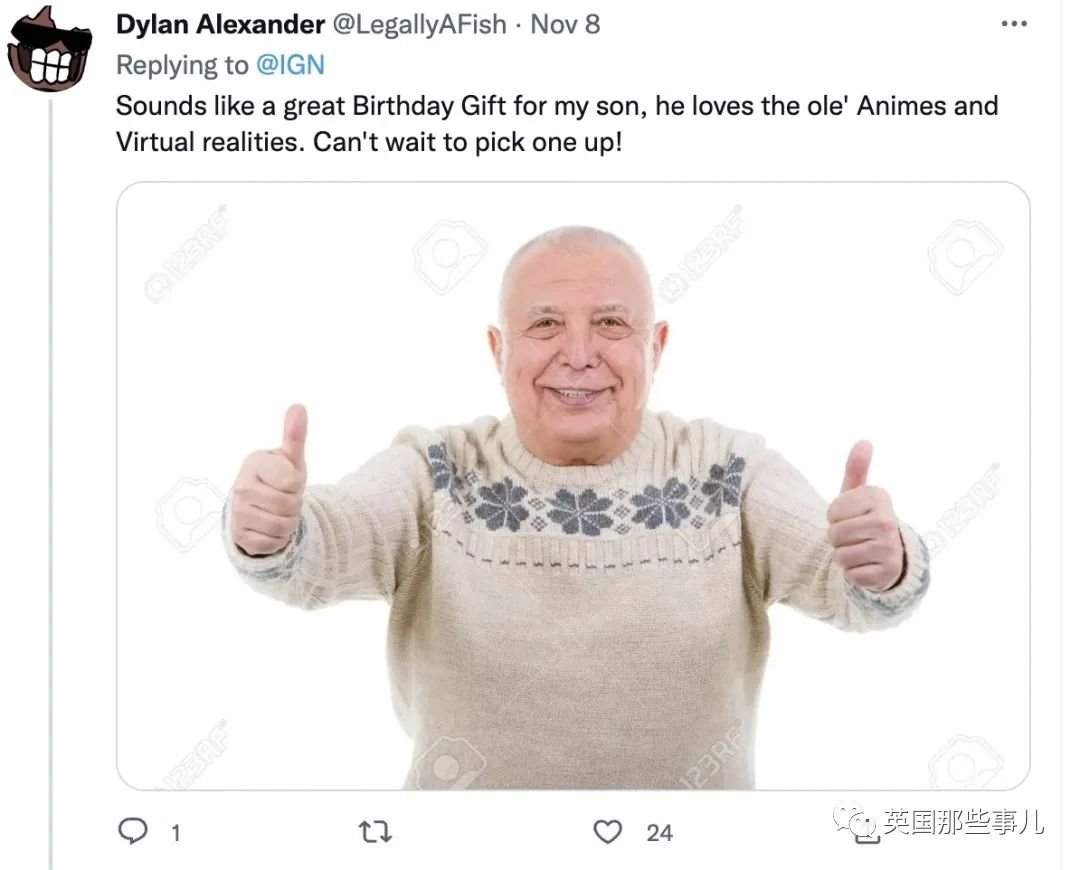Open the tweet's three-dot more menu
The image size is (1080, 870).
click(1014, 24)
